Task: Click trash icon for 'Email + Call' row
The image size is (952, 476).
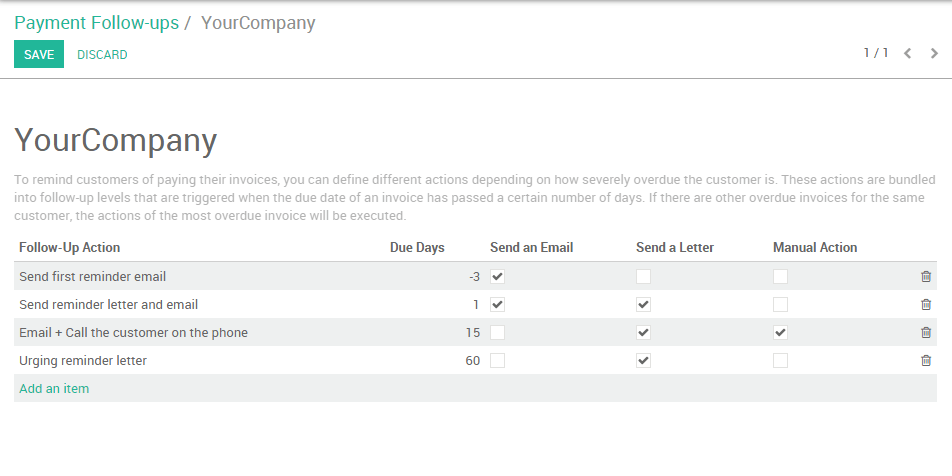Action: click(925, 333)
